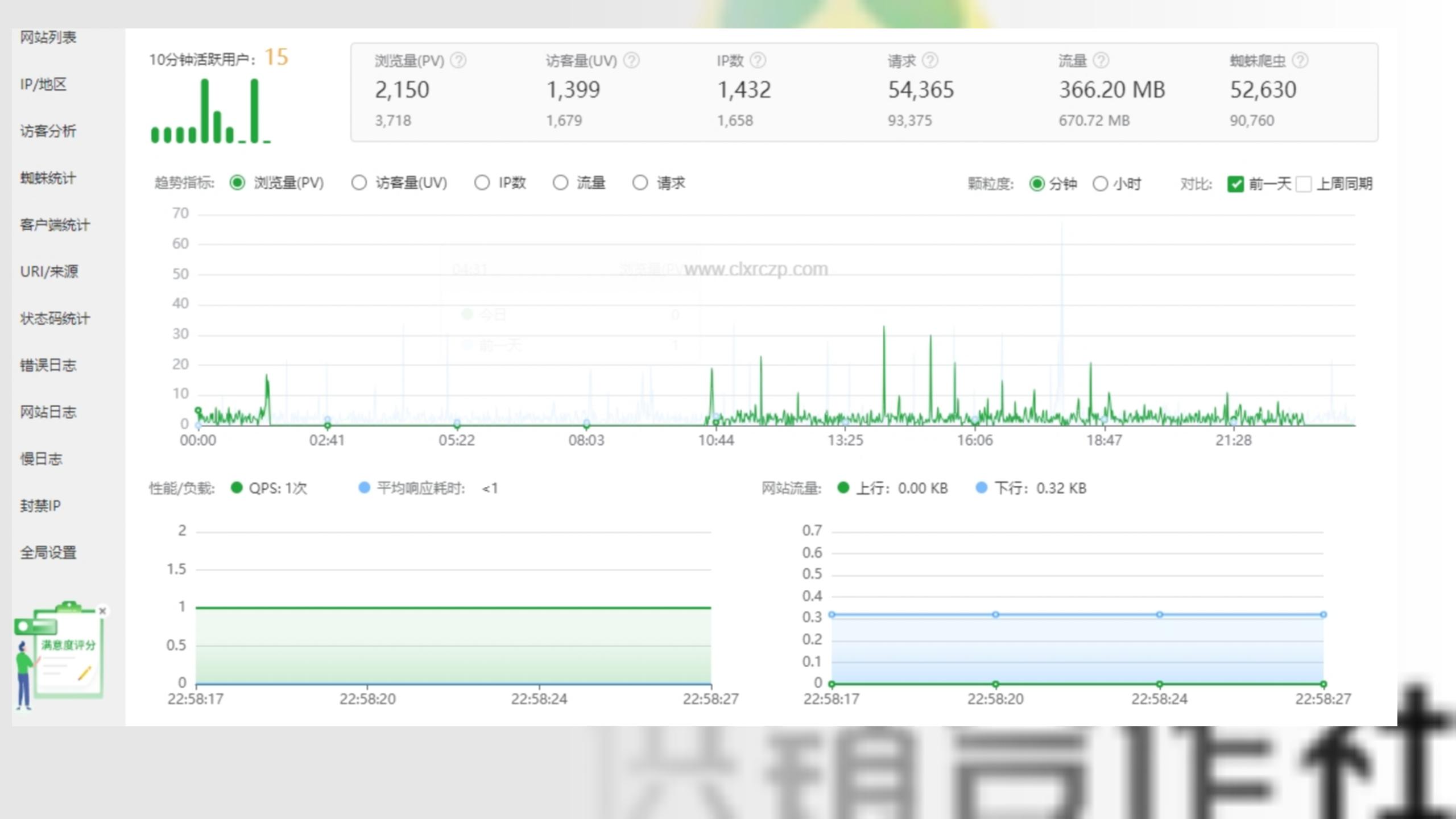
Task: Open URI/来源 sidebar entry
Action: [49, 272]
